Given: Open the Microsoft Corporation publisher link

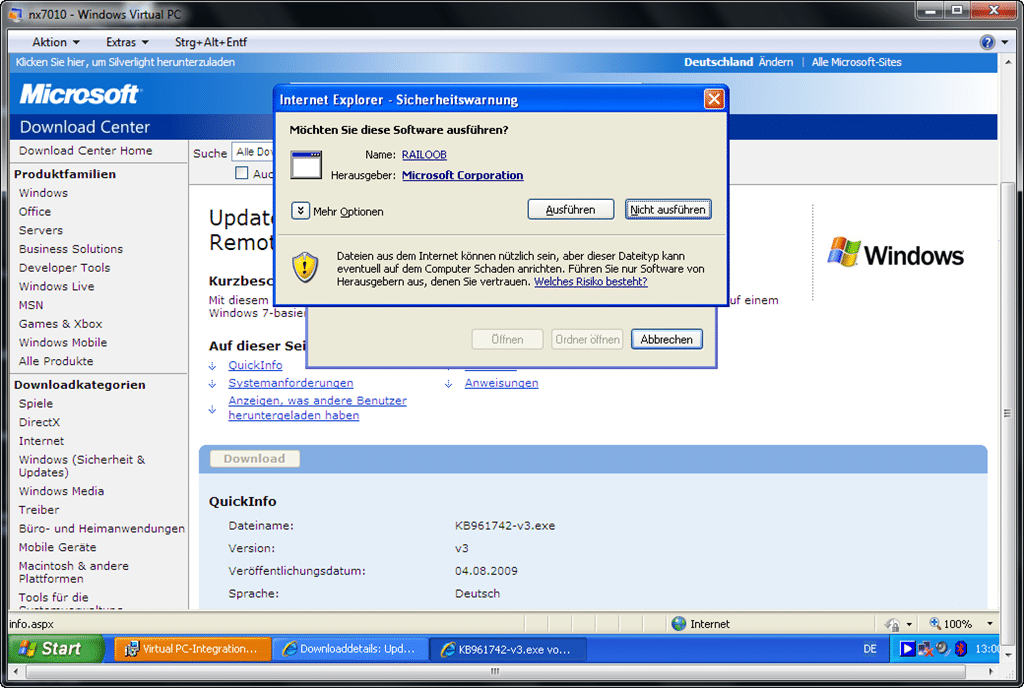Looking at the screenshot, I should [462, 175].
